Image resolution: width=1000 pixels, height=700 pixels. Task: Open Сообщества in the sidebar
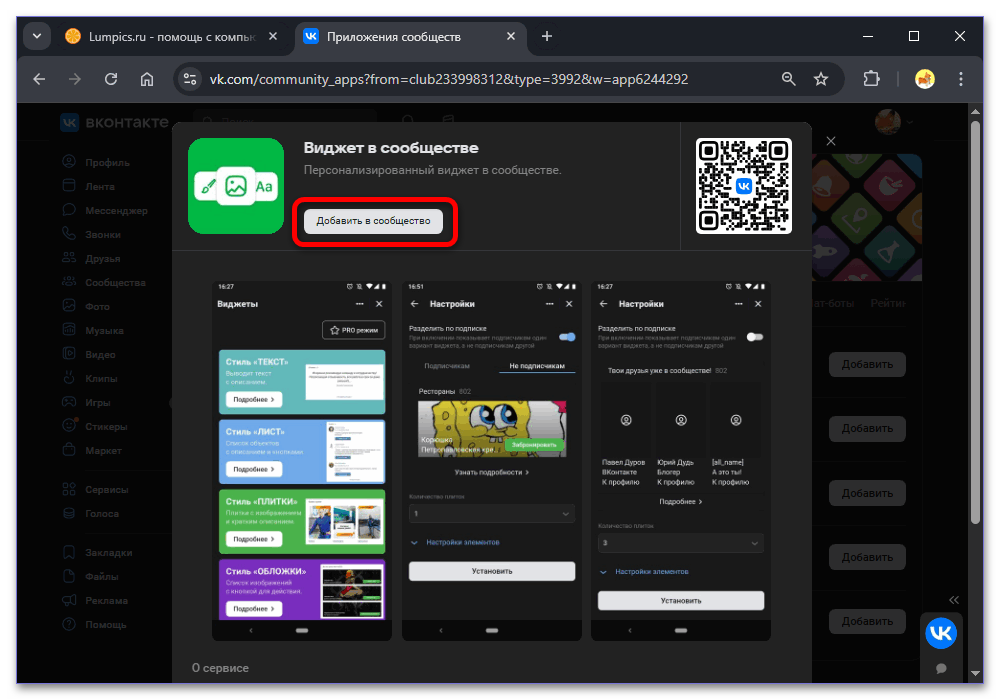(x=104, y=282)
